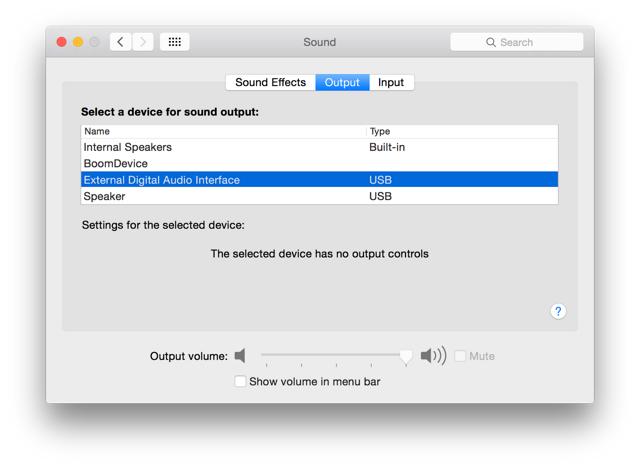Switch to the Sound Effects tab
Image resolution: width=640 pixels, height=469 pixels.
click(271, 82)
